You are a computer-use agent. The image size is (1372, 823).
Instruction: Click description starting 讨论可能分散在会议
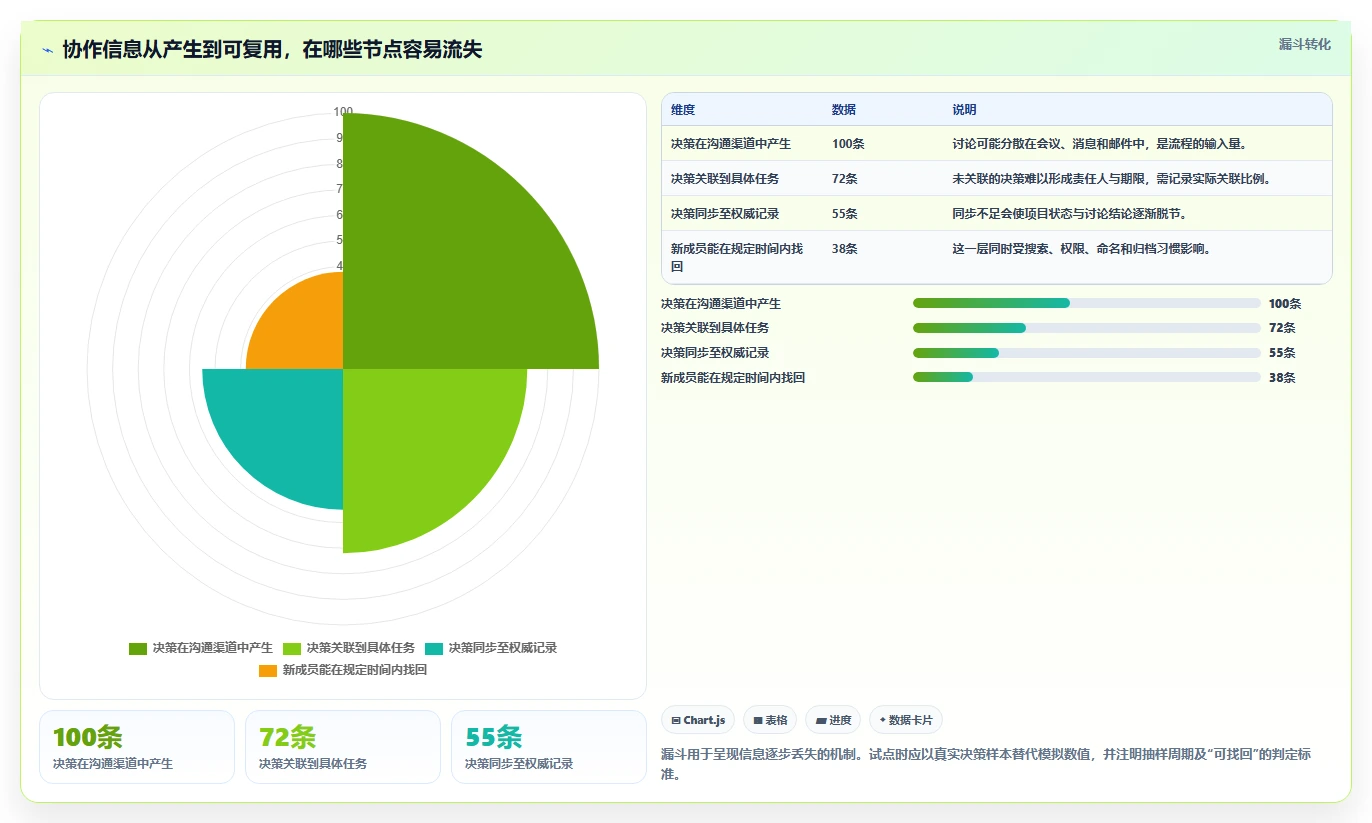coord(1099,144)
